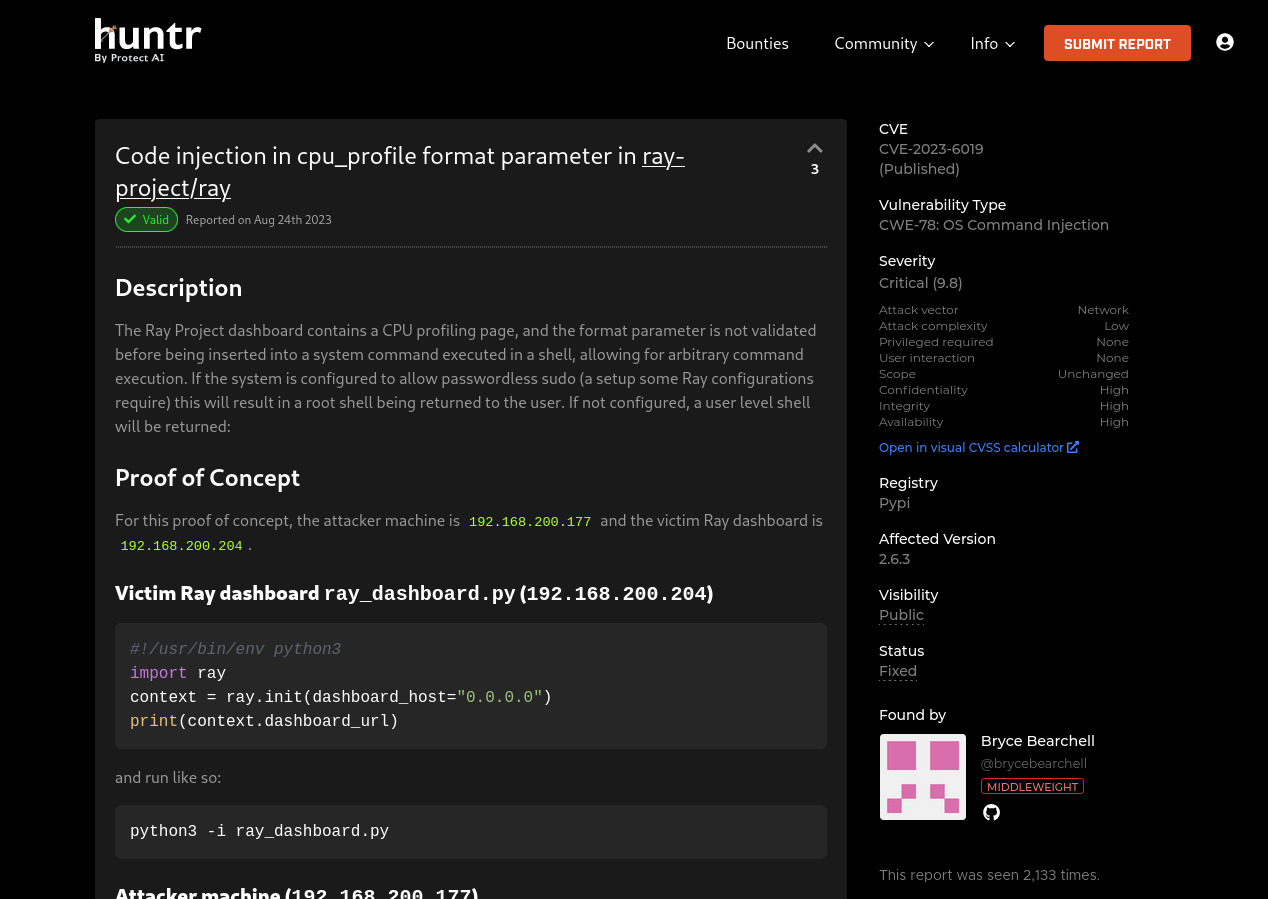Click the Victim Ray dashboard heading
The image size is (1268, 899).
(414, 594)
